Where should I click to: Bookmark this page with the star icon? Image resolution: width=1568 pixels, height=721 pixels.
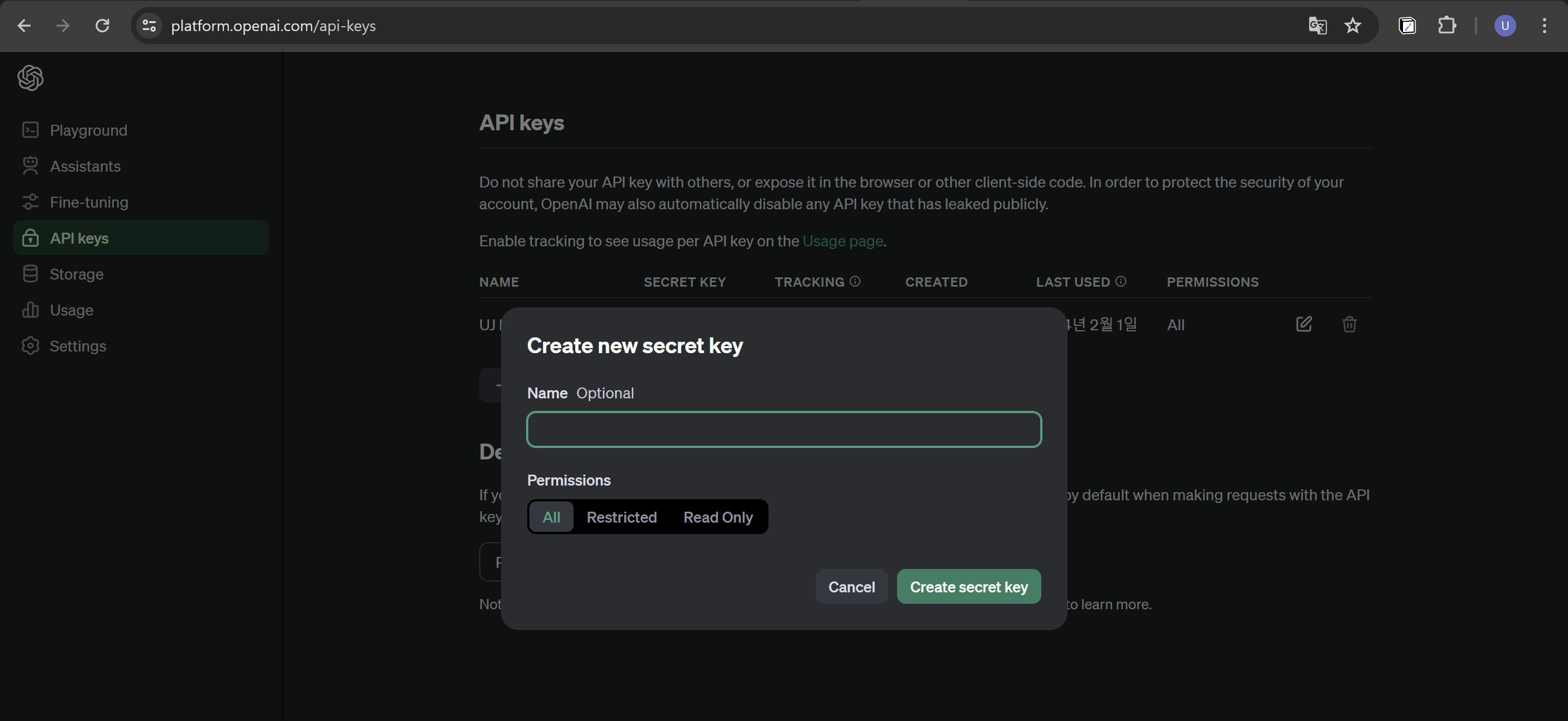[x=1352, y=26]
